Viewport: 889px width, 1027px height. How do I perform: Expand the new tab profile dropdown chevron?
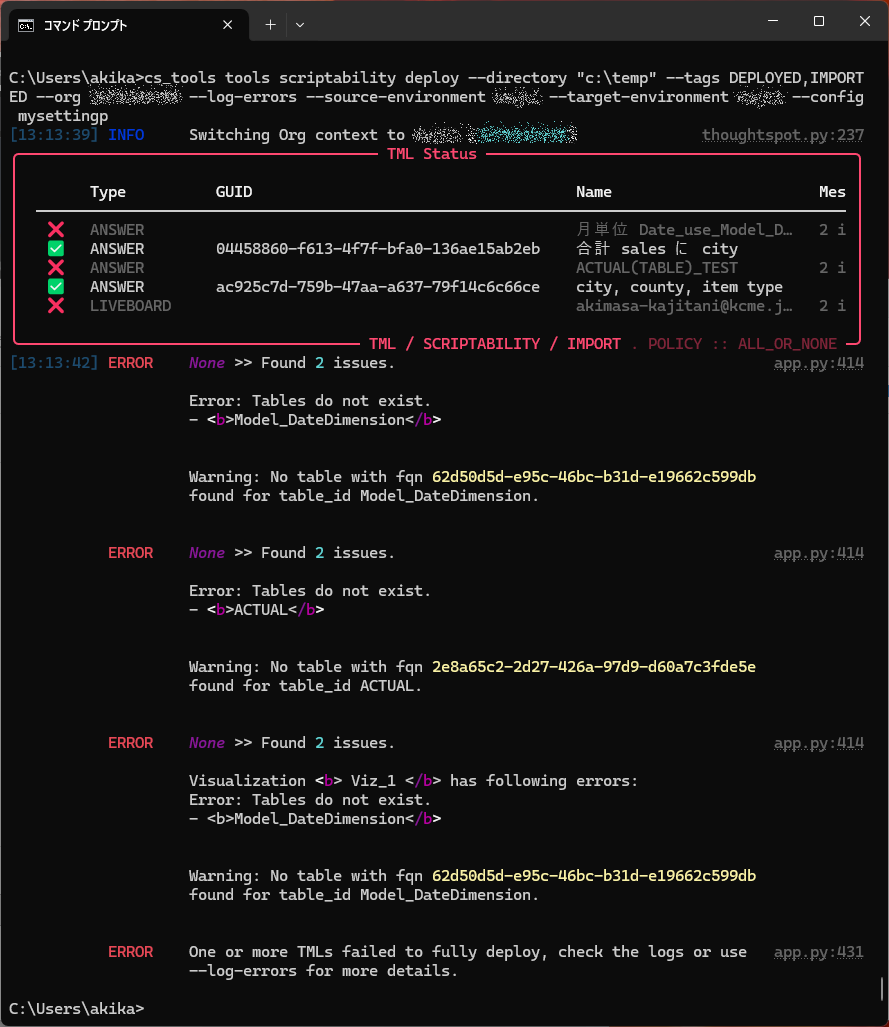tap(300, 25)
